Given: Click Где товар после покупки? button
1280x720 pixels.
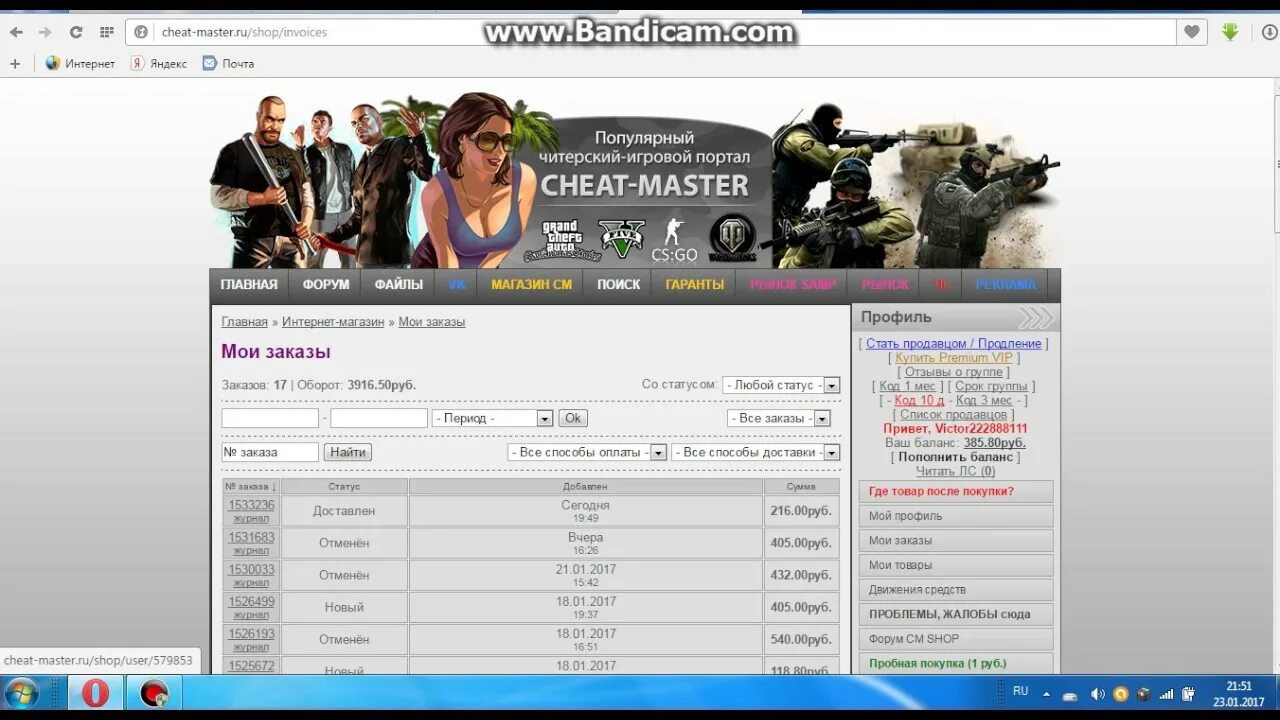Looking at the screenshot, I should [956, 491].
